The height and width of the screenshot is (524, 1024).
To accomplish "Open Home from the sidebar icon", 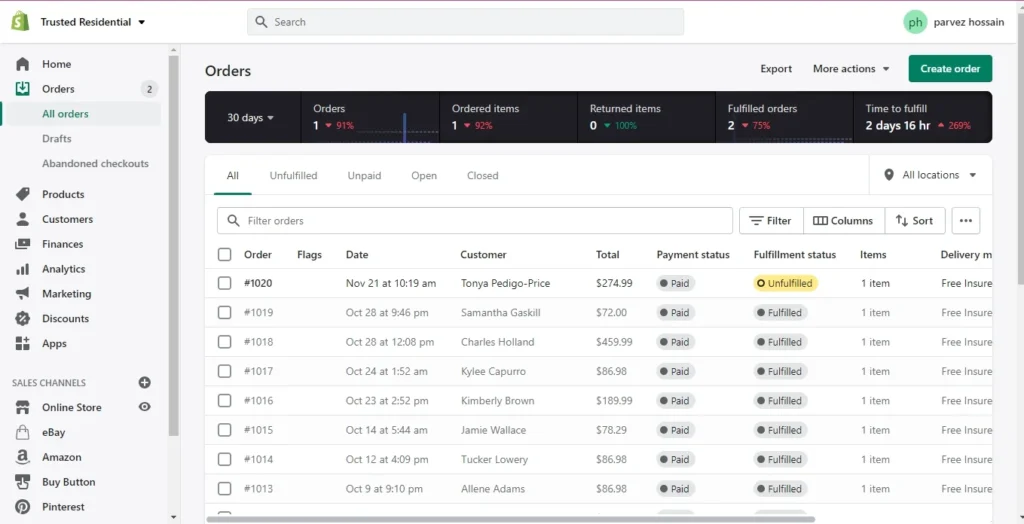I will (x=22, y=64).
